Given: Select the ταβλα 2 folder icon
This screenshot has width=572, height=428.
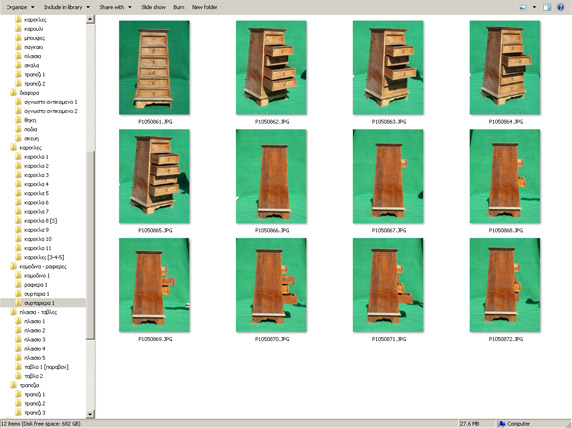Looking at the screenshot, I should (18, 376).
